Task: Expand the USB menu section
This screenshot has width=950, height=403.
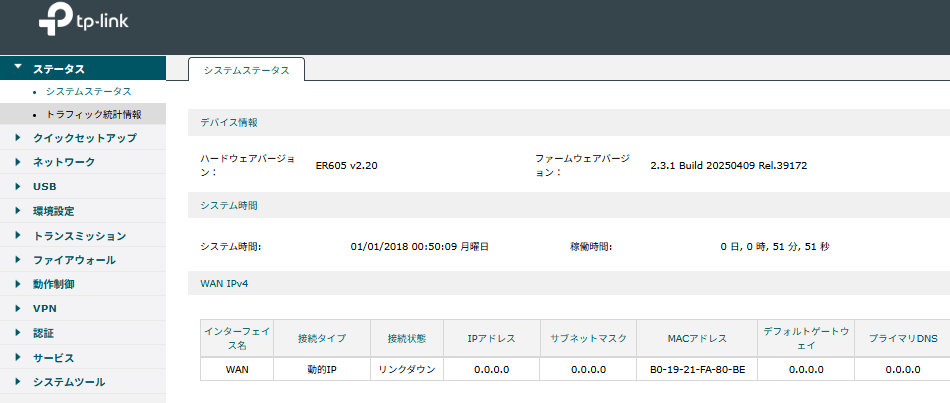Action: click(83, 187)
